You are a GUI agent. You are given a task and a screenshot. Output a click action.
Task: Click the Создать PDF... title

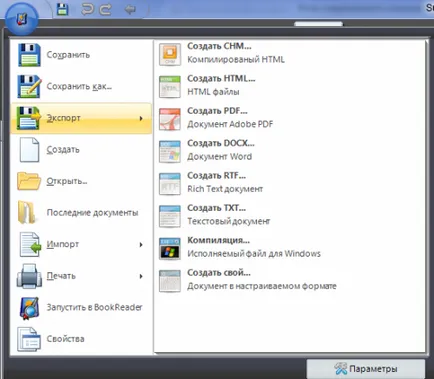click(217, 111)
